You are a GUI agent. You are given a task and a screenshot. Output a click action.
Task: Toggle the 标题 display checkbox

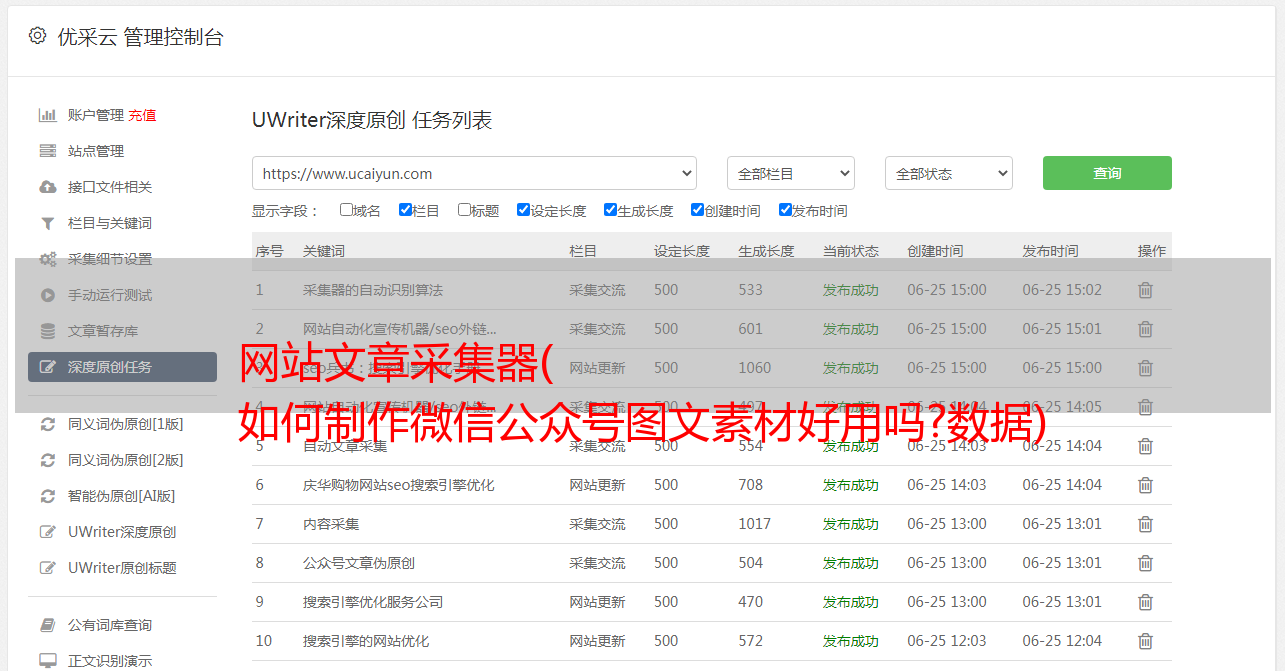point(464,210)
